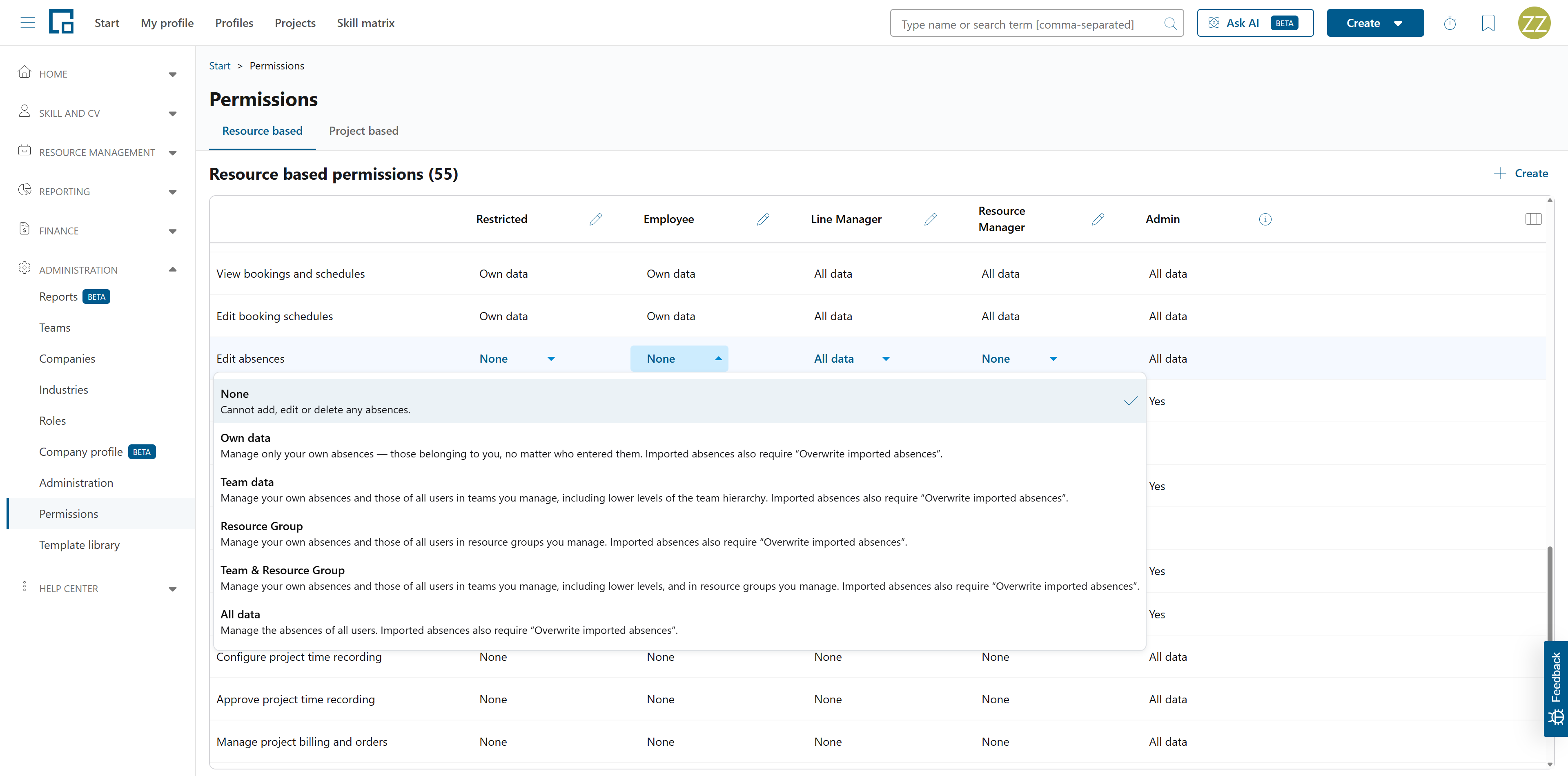This screenshot has width=1568, height=776.
Task: Edit the Line Manager role pencil icon
Action: tap(930, 219)
